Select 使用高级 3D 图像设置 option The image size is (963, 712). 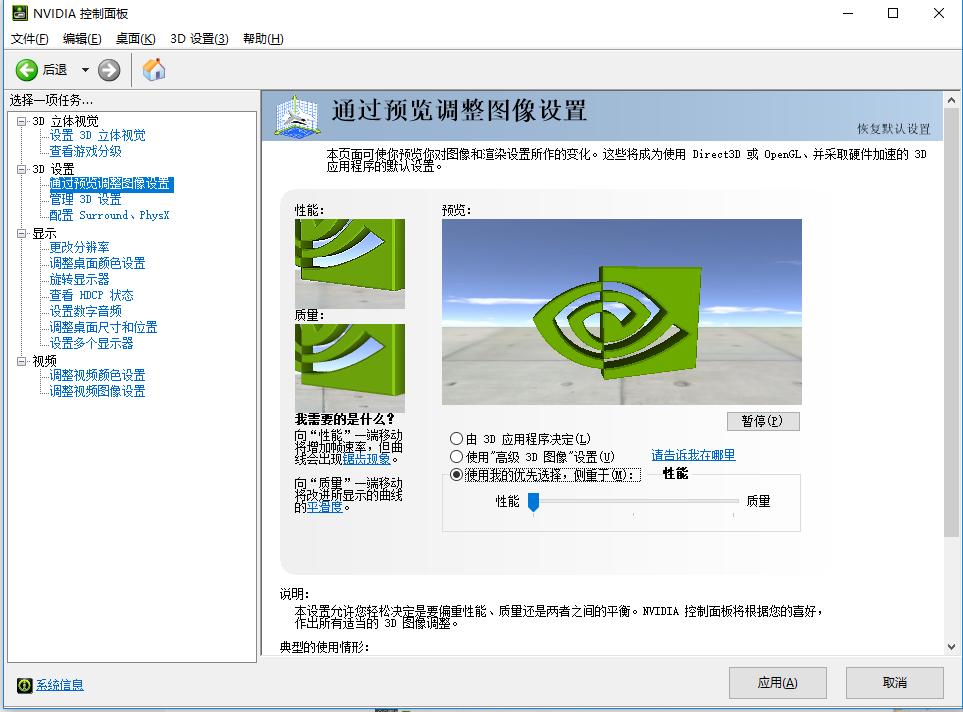pos(455,456)
